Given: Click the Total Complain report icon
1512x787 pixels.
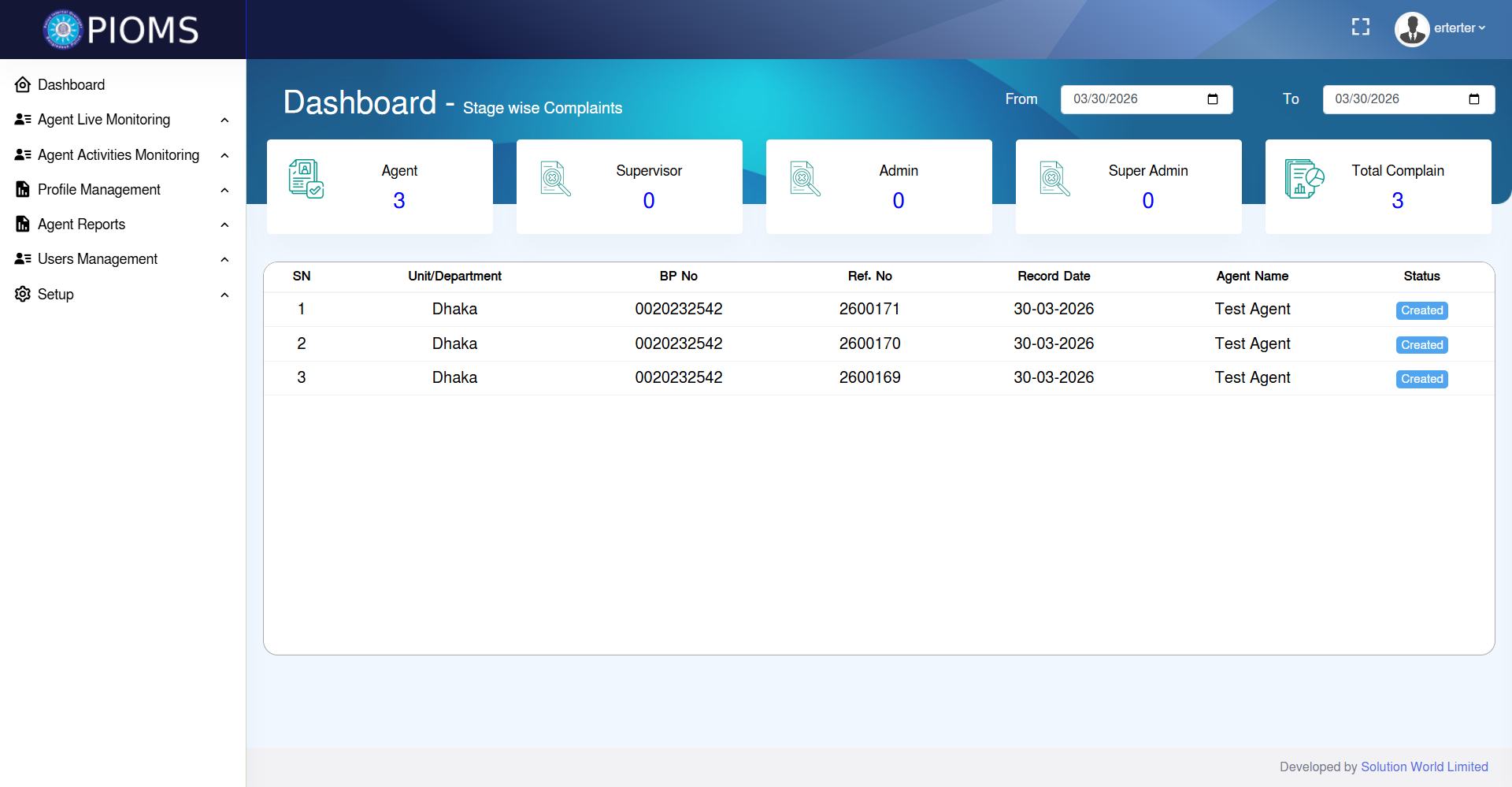Looking at the screenshot, I should coord(1304,179).
